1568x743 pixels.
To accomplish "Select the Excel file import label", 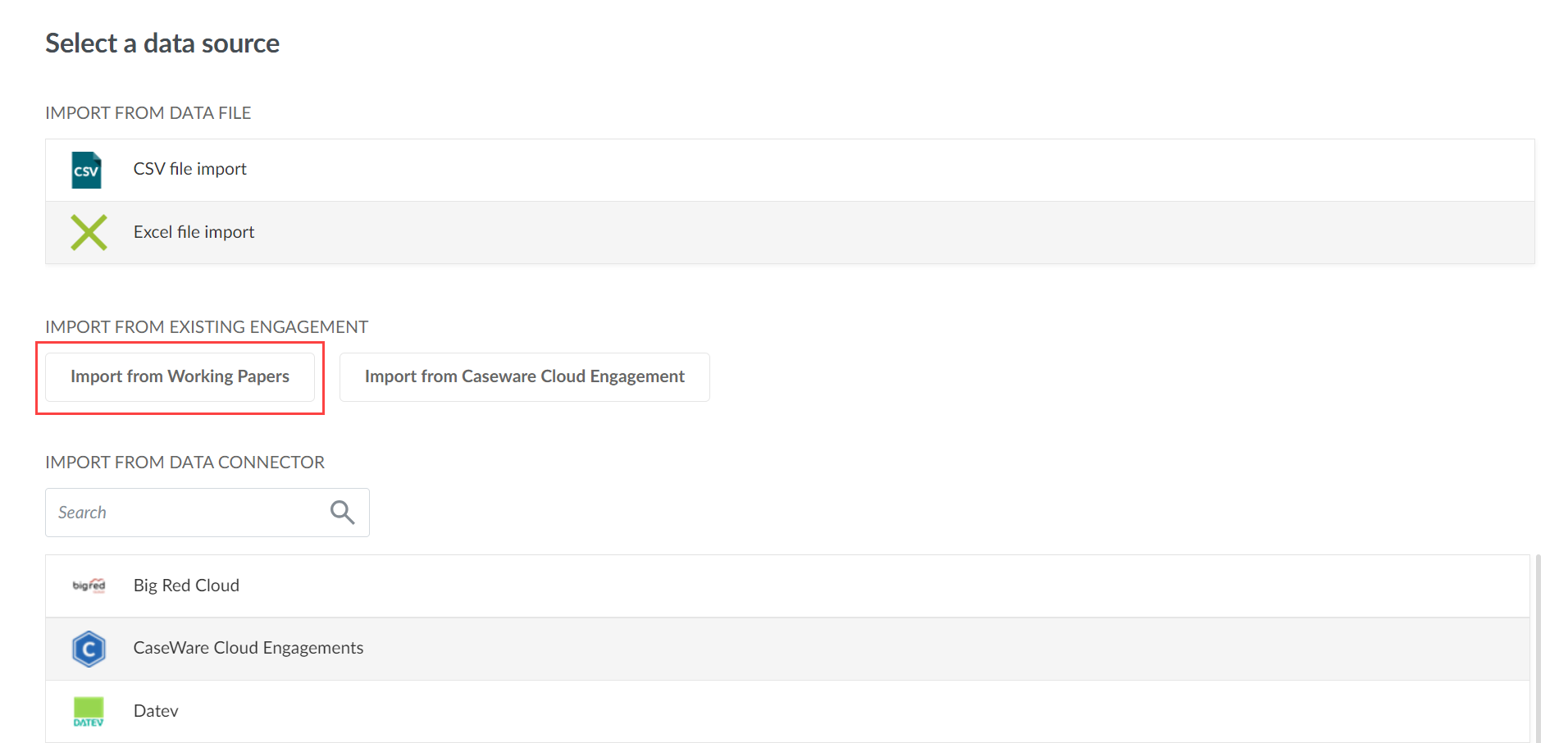I will click(x=194, y=232).
